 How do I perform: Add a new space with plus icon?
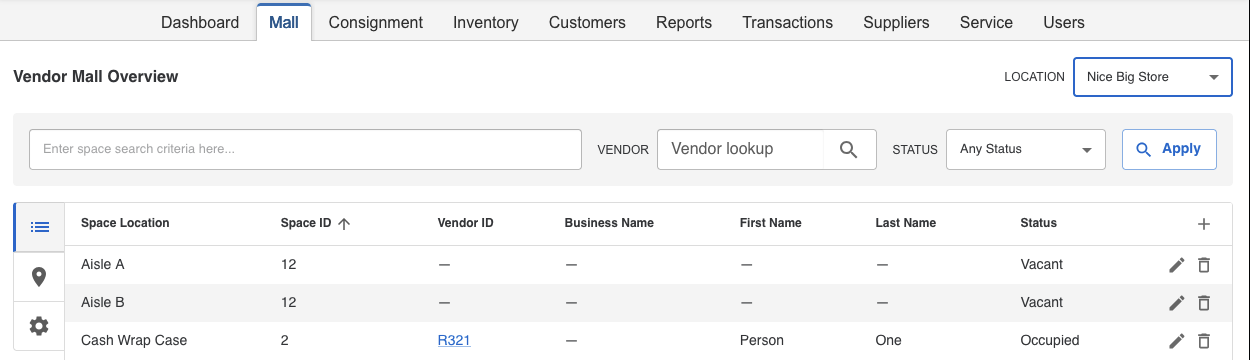[1204, 224]
